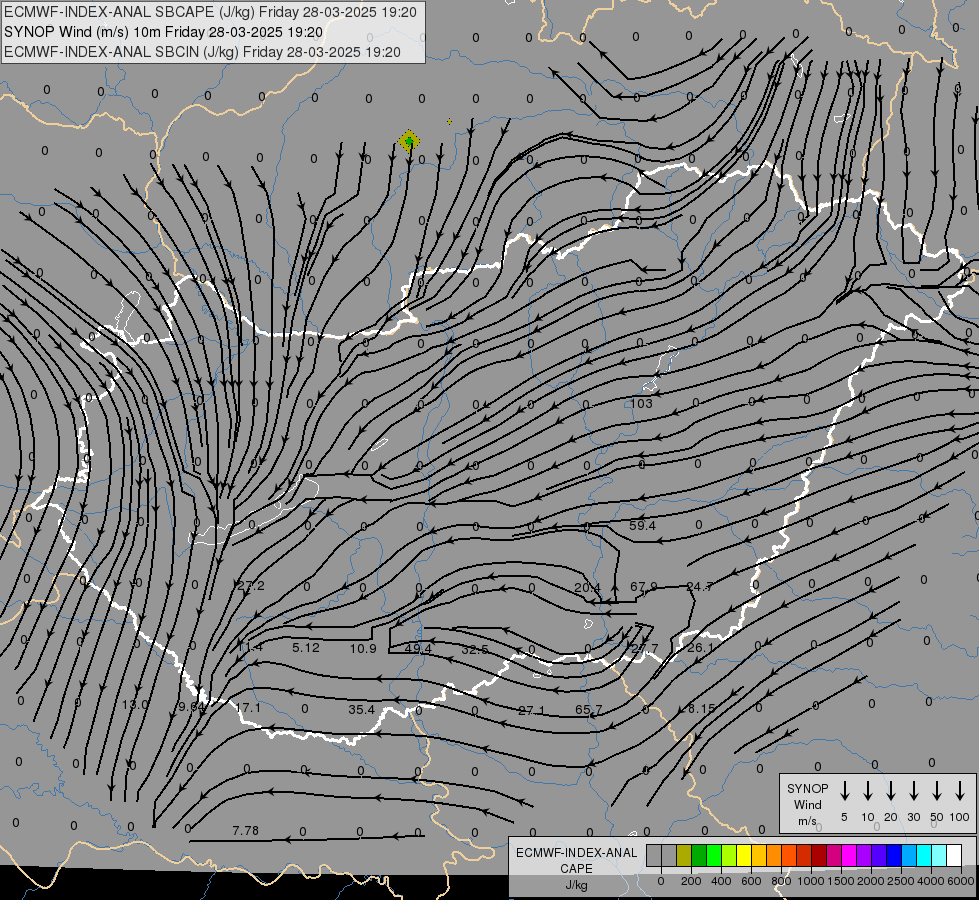This screenshot has width=979, height=900.
Task: Click the 600 tick label on CAPE scale
Action: click(x=751, y=881)
